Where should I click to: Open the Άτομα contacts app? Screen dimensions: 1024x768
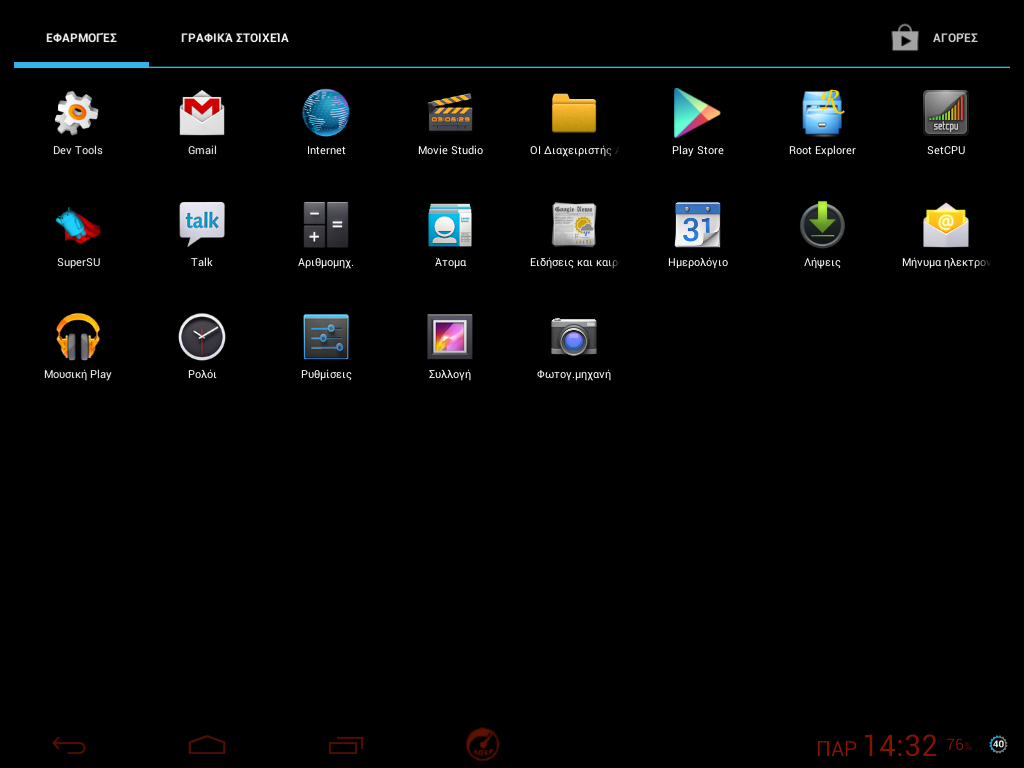(x=450, y=225)
